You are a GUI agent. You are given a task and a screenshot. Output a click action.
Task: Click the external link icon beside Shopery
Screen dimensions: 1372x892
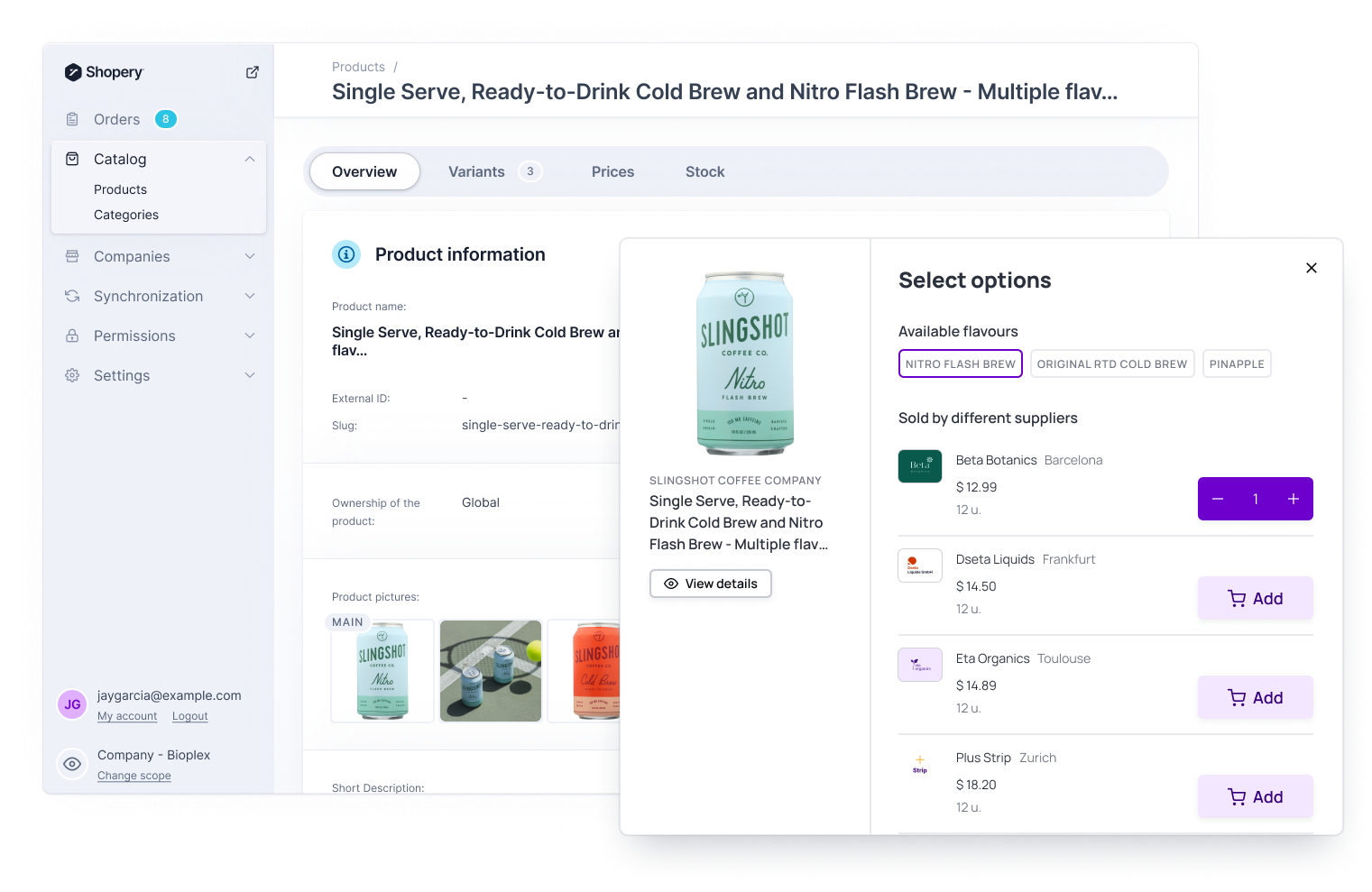click(252, 71)
